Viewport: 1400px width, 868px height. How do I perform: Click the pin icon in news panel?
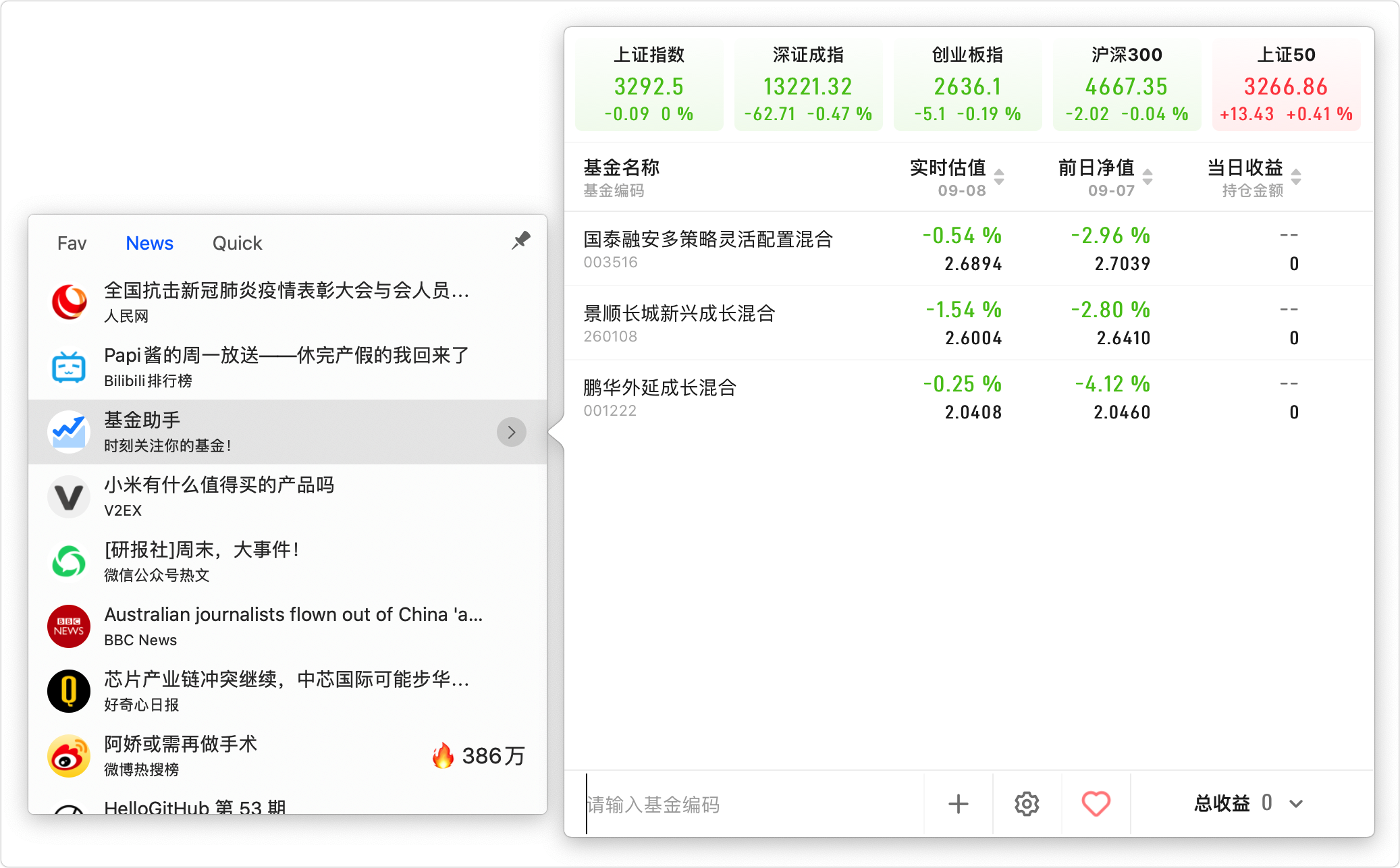(x=520, y=240)
